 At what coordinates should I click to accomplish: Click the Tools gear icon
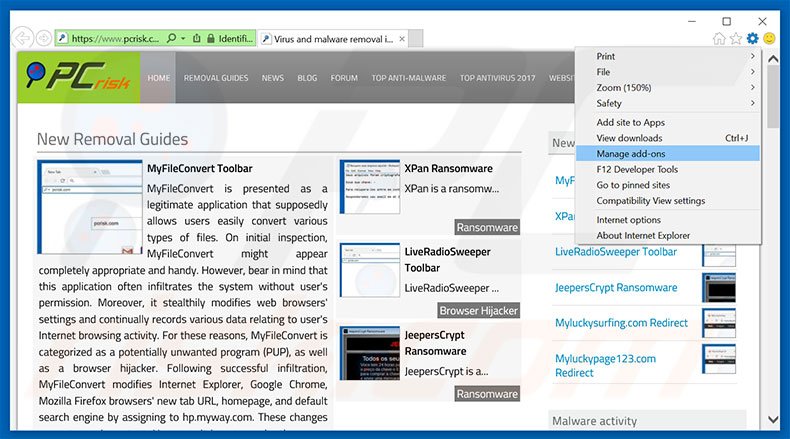[x=752, y=39]
